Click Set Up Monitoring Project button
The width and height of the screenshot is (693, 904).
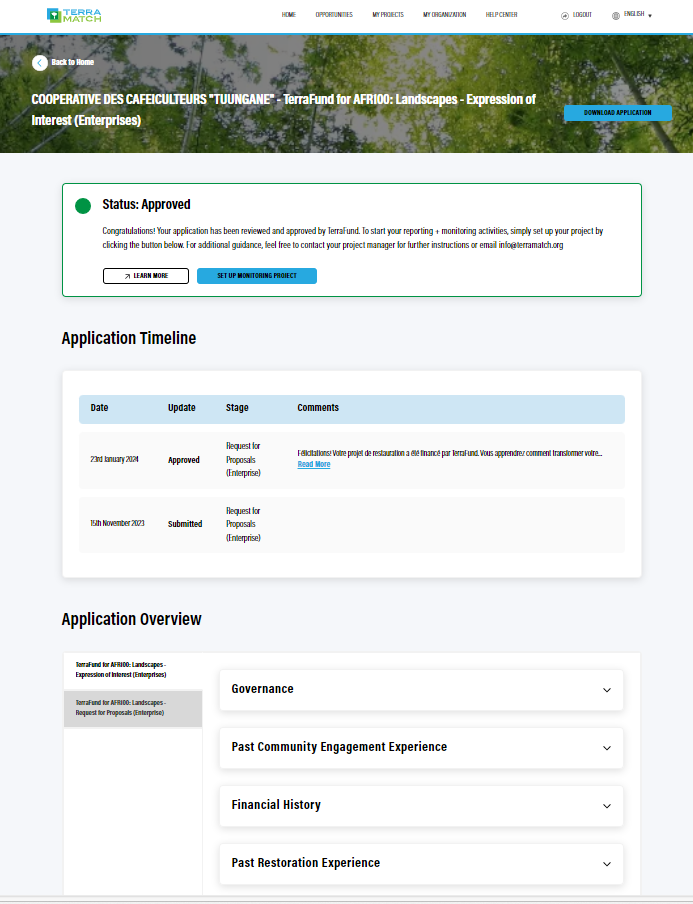click(257, 276)
